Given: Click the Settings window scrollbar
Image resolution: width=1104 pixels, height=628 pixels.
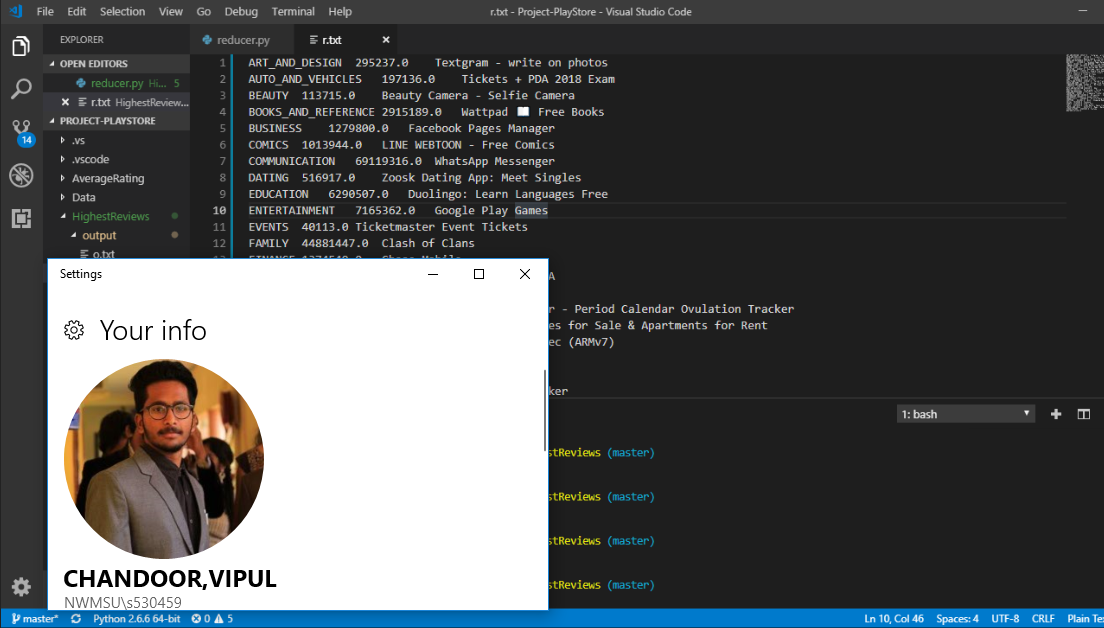Looking at the screenshot, I should tap(545, 410).
